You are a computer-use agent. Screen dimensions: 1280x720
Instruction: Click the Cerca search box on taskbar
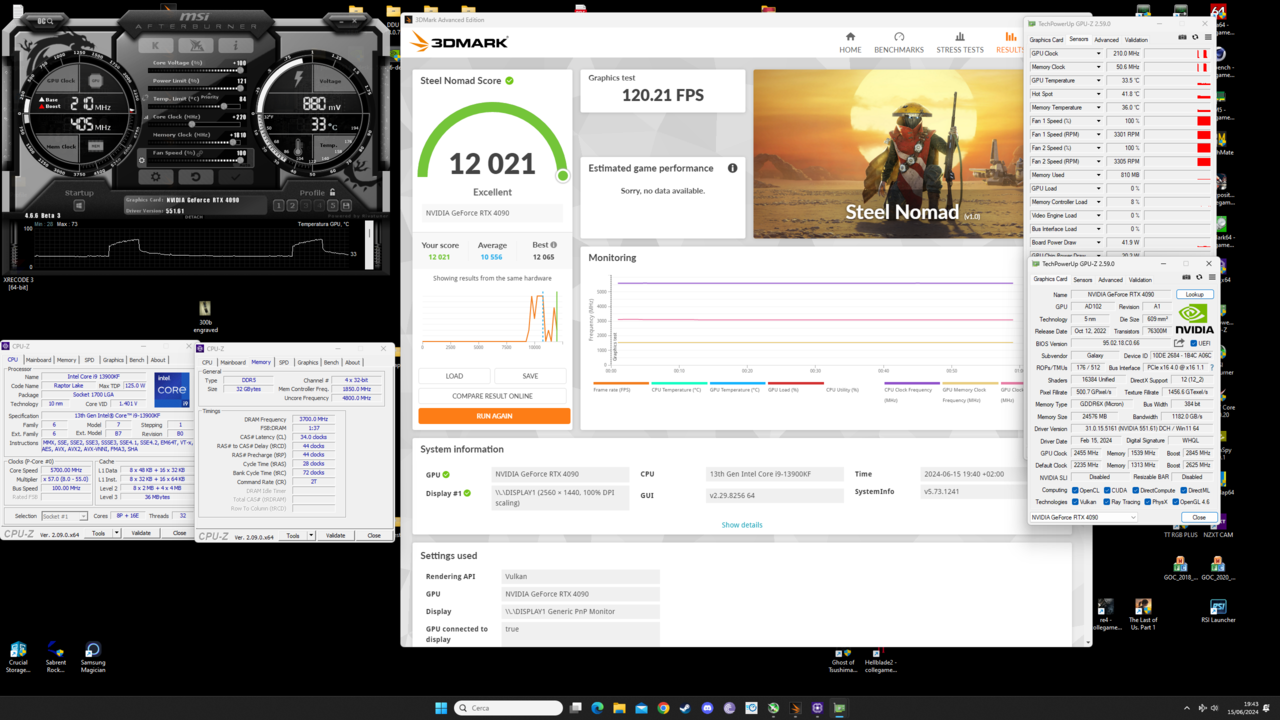click(x=508, y=708)
